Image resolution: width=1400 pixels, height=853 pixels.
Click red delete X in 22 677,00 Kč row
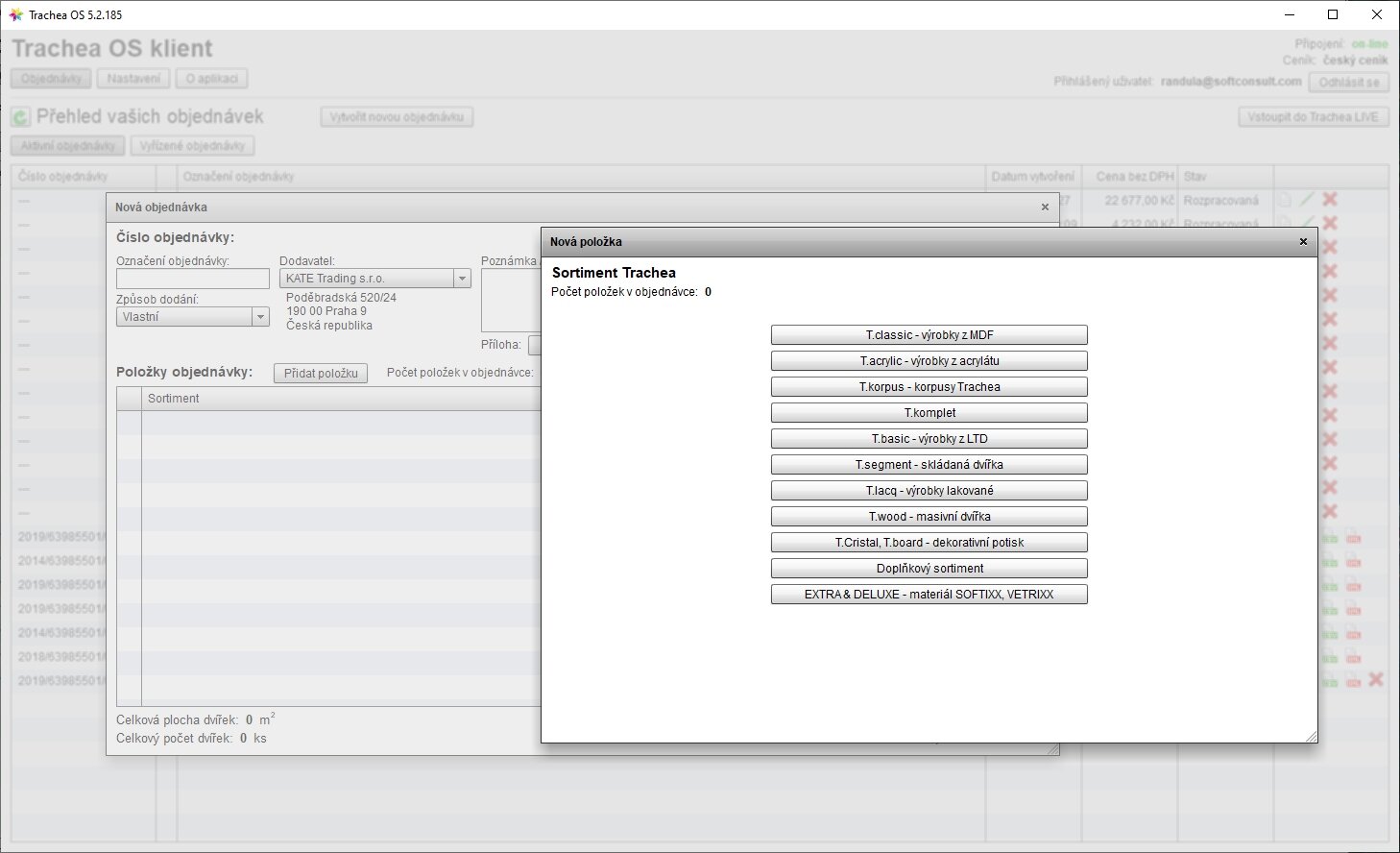(1330, 200)
